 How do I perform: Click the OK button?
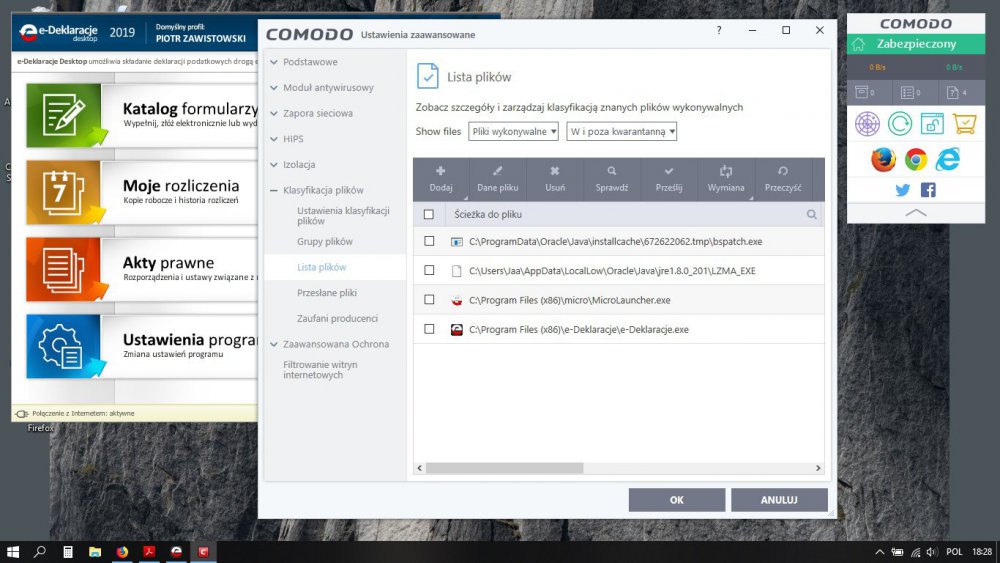pos(676,500)
